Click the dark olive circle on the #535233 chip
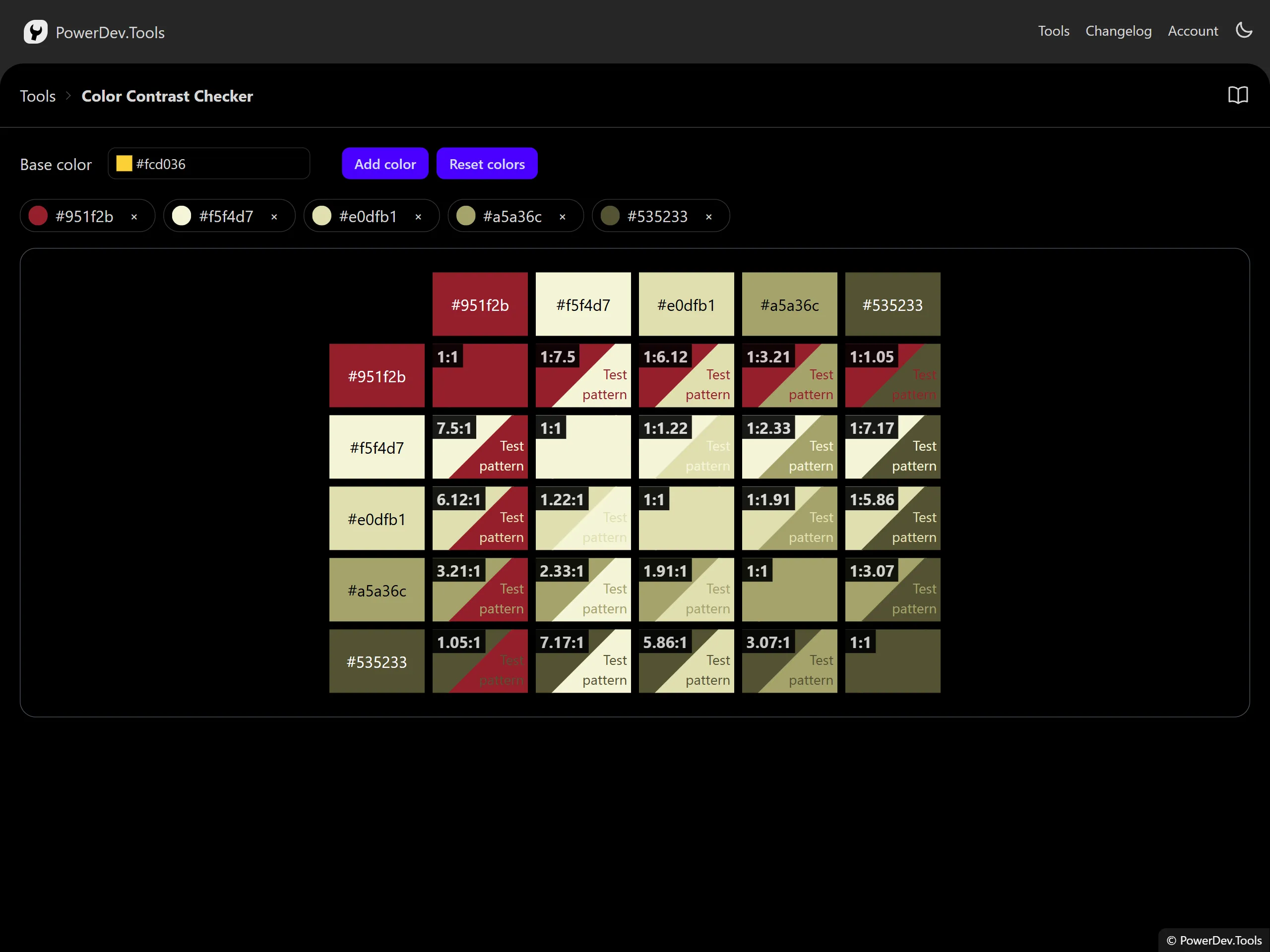Screen dimensions: 1270x952 pos(610,216)
